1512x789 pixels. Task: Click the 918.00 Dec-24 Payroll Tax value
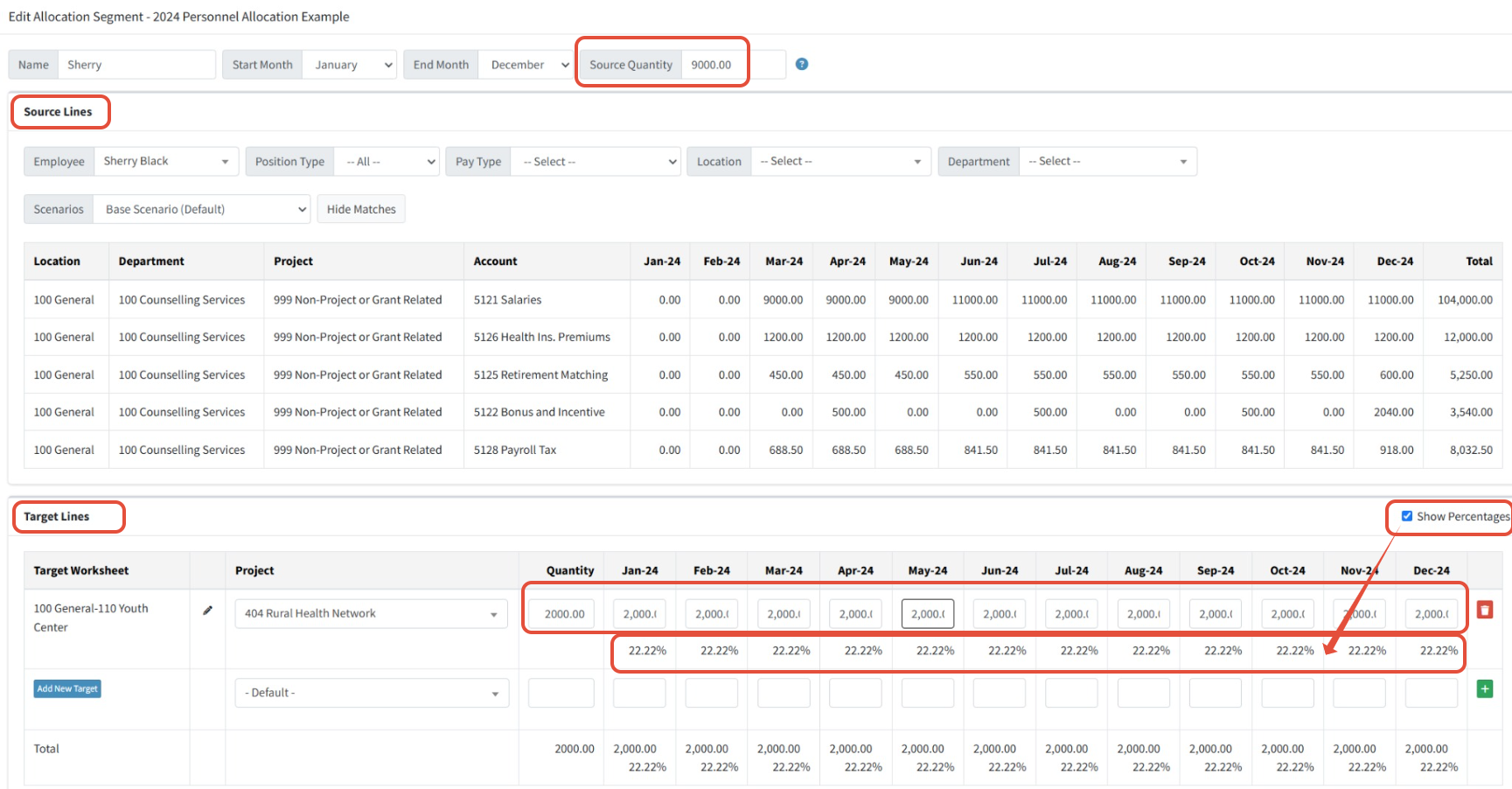(x=1397, y=450)
